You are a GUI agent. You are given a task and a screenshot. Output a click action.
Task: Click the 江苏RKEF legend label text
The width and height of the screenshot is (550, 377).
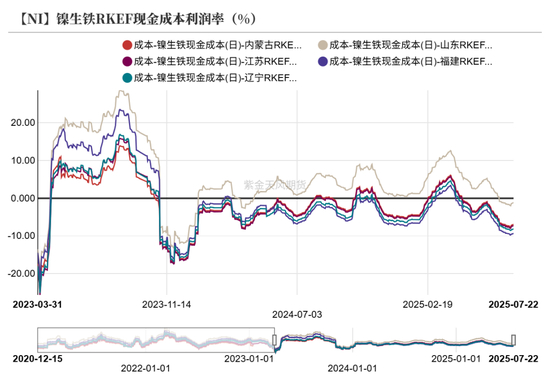[215, 62]
